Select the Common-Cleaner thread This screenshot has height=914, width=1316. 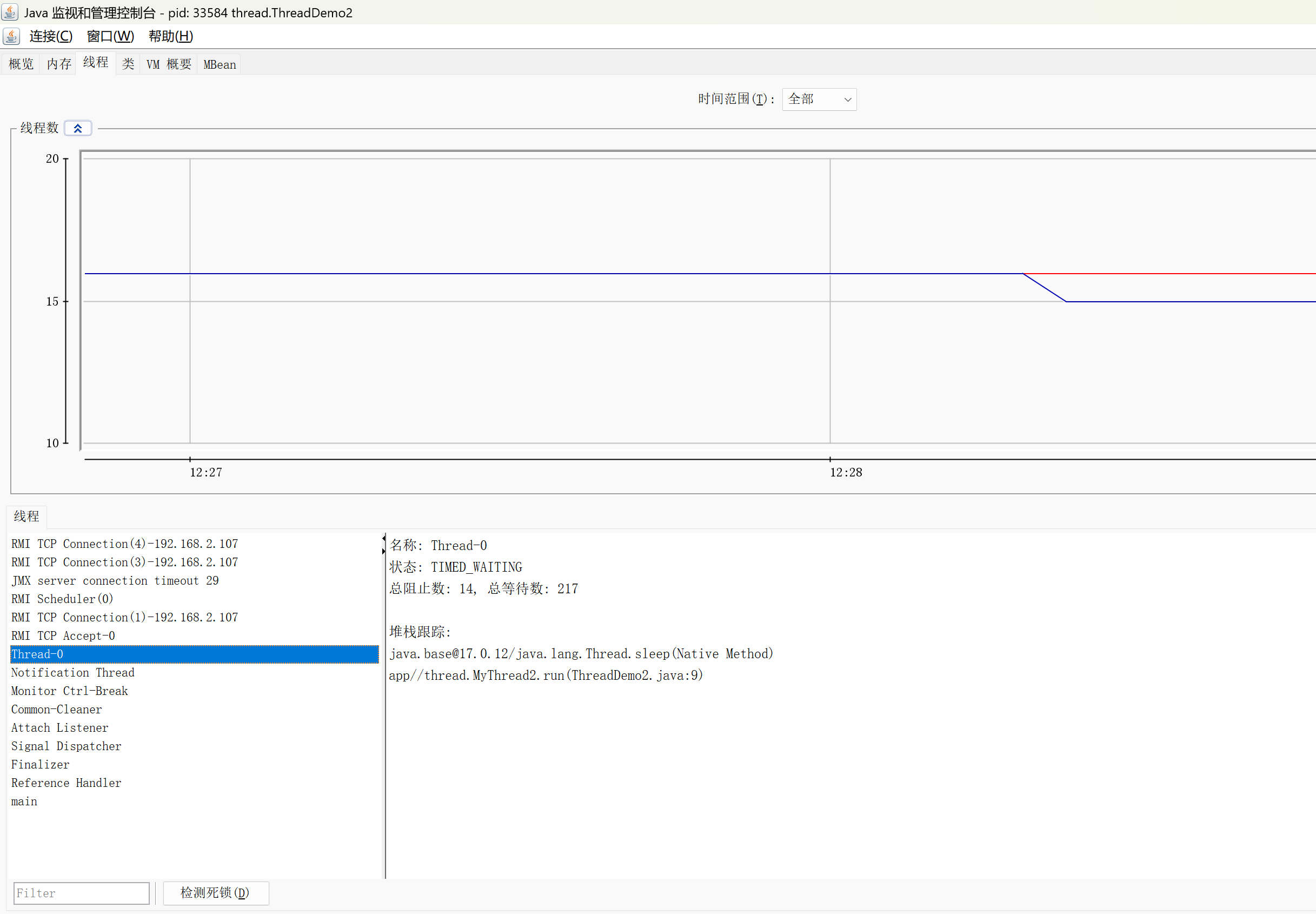pos(194,709)
